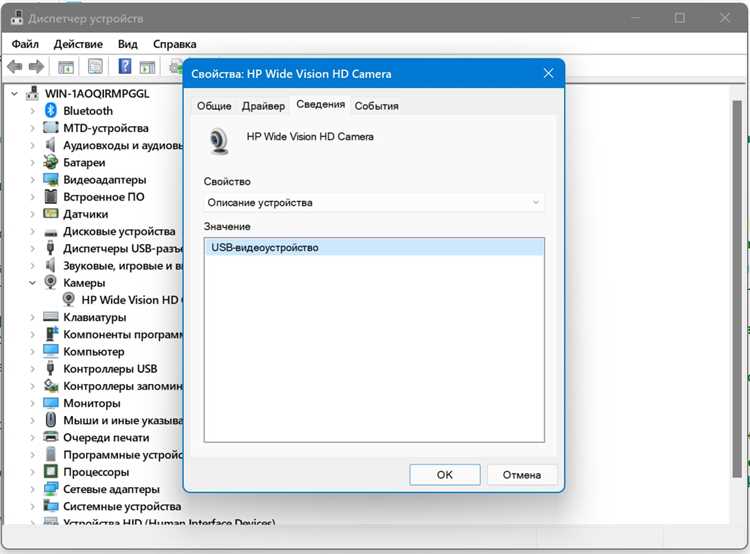Expand the Клавиатуры category

pos(32,317)
